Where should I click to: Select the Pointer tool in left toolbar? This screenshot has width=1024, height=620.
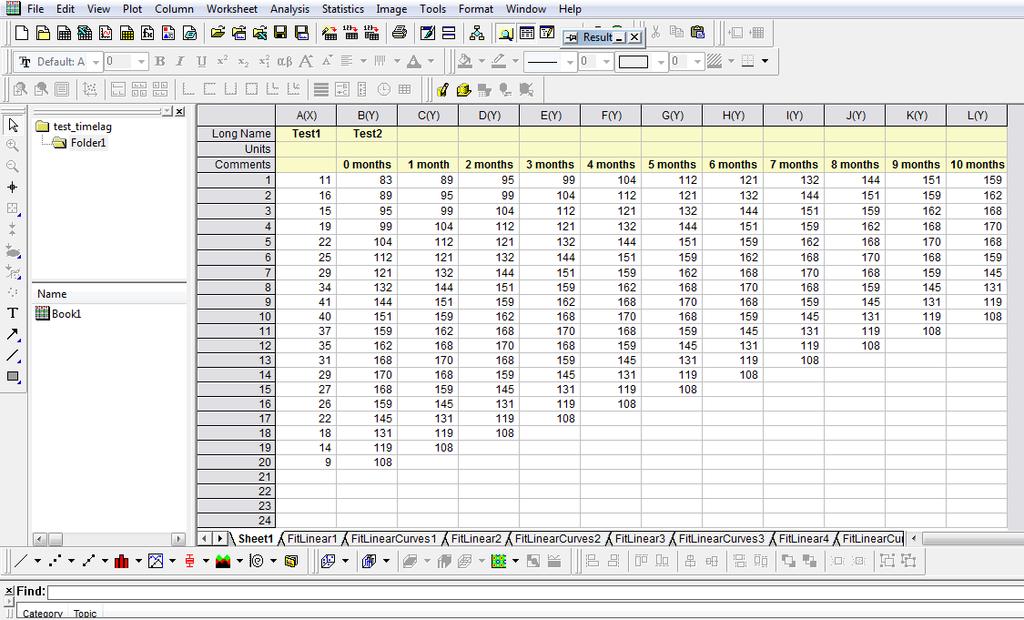click(13, 125)
